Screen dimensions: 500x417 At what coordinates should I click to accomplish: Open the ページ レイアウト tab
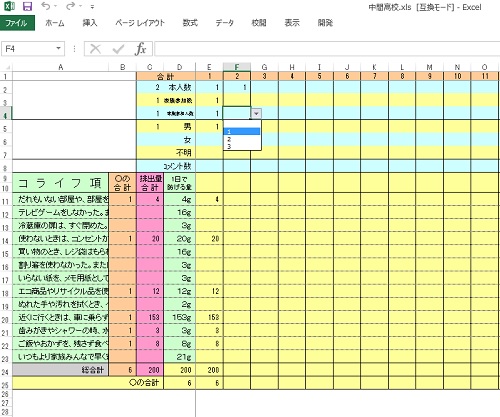tap(140, 23)
